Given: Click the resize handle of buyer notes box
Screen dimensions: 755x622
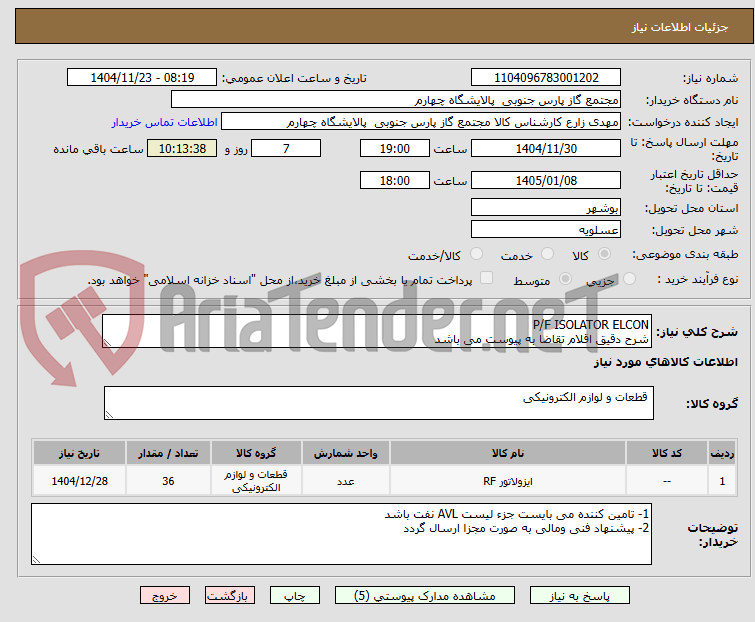Looking at the screenshot, I should click(36, 559).
